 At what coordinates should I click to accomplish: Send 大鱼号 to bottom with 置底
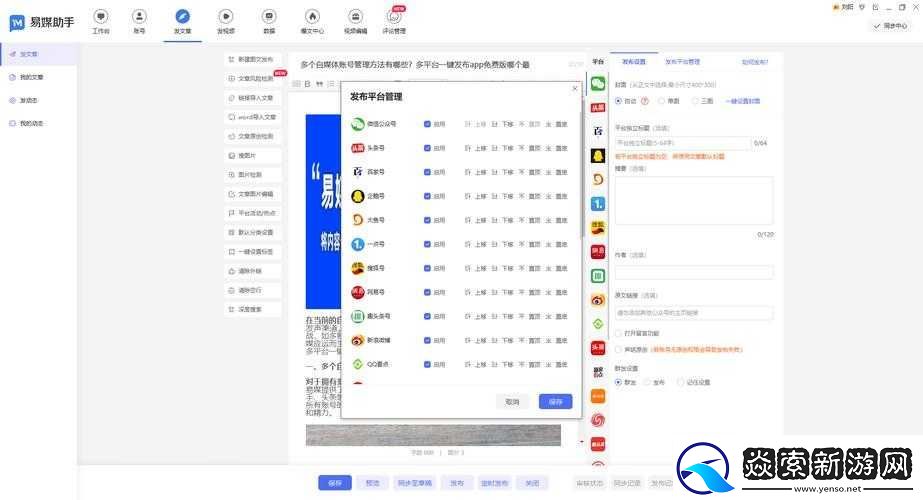(557, 220)
